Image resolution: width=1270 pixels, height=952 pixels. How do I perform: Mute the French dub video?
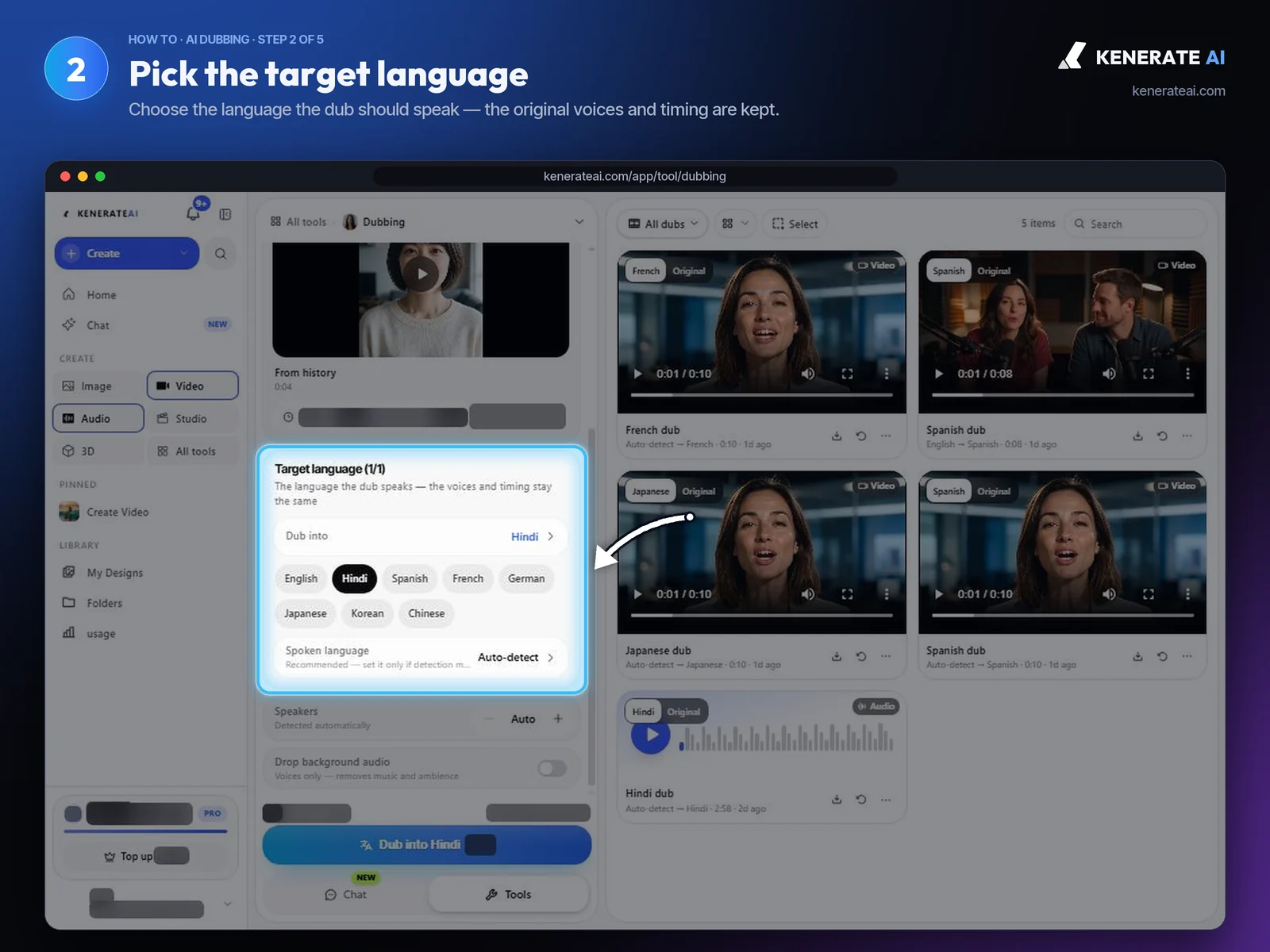coord(807,374)
